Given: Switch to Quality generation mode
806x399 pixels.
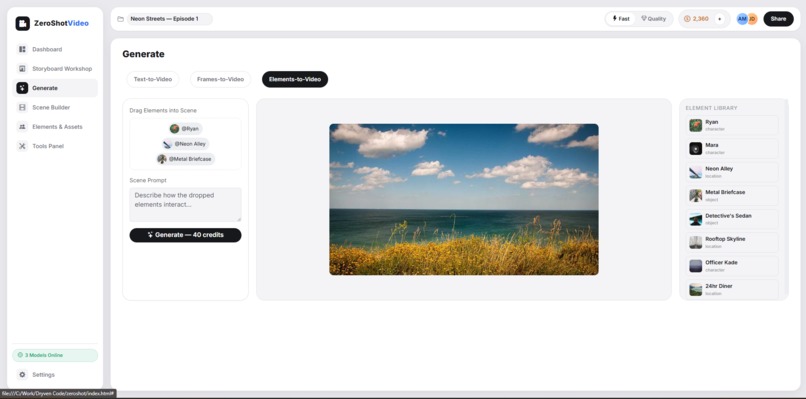Looking at the screenshot, I should 653,19.
